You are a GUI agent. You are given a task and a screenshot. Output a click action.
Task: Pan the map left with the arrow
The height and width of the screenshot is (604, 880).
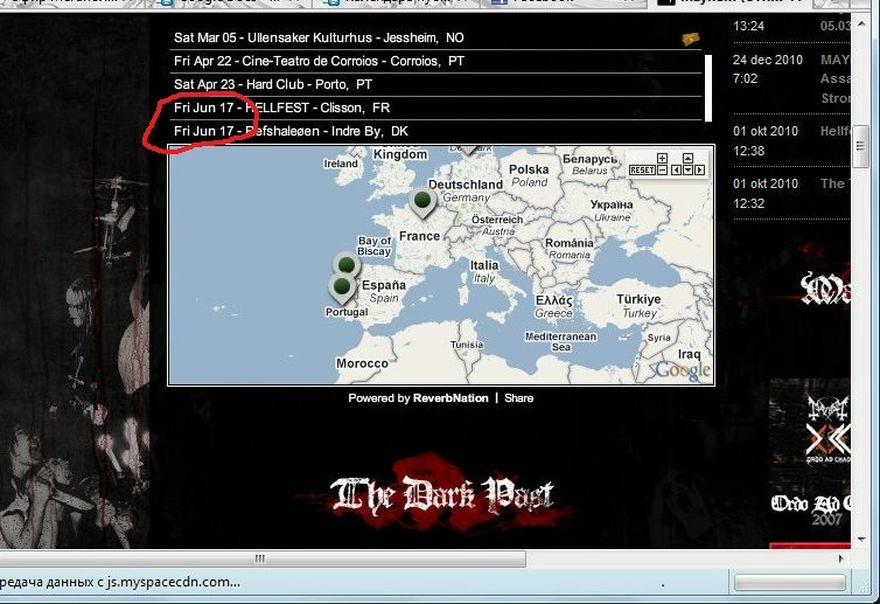(678, 170)
